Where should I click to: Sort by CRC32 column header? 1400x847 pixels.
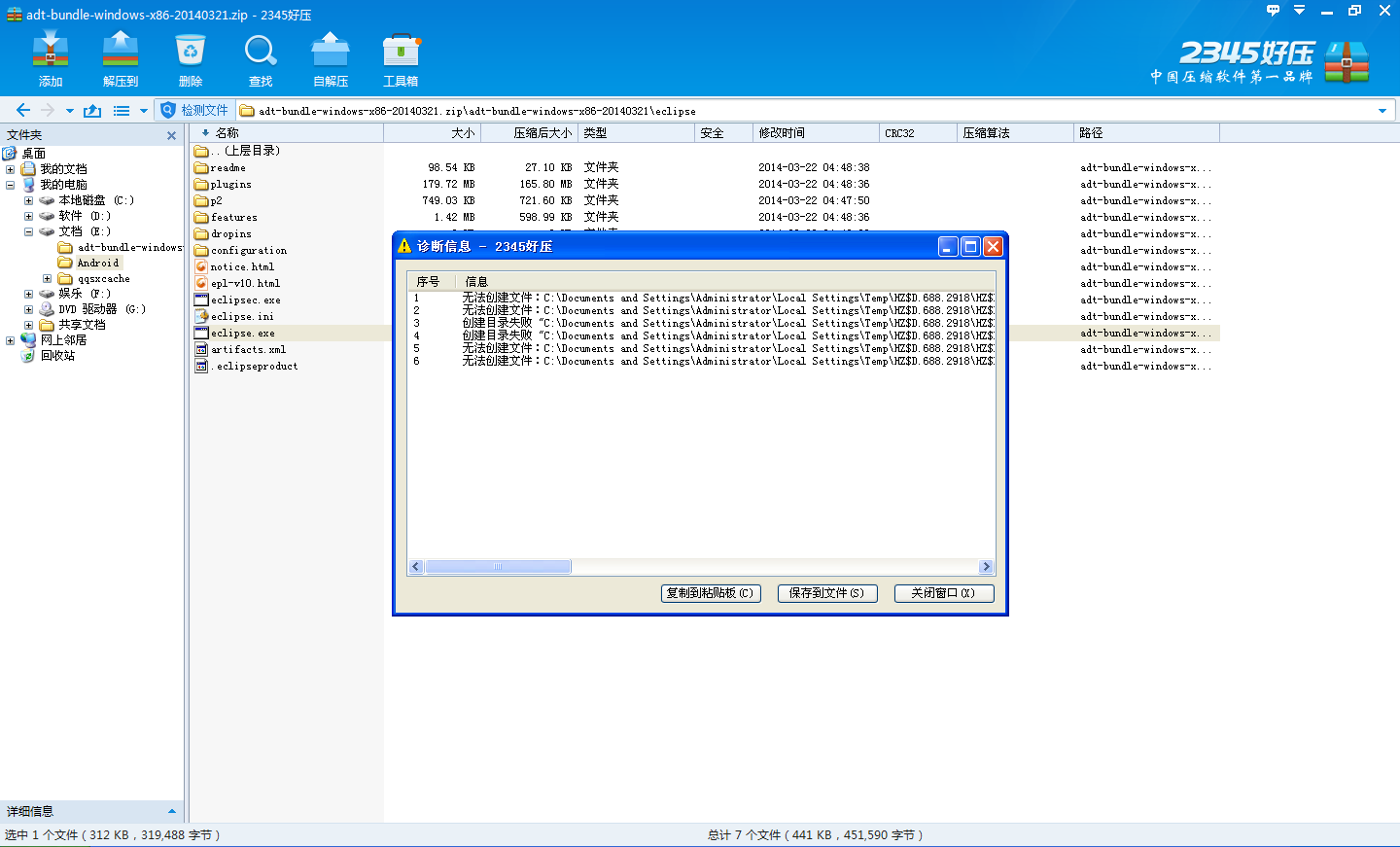tap(919, 133)
